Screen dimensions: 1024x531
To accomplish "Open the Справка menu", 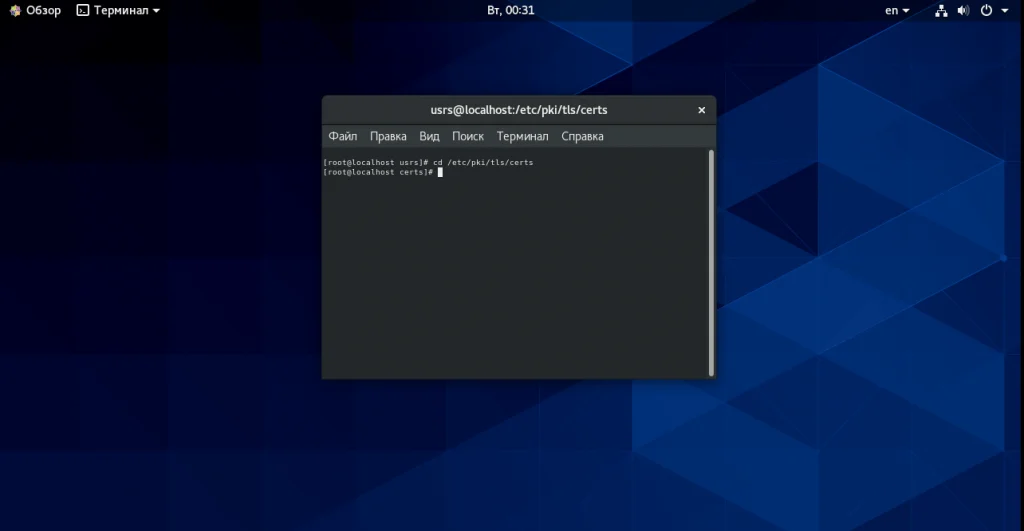I will [582, 136].
